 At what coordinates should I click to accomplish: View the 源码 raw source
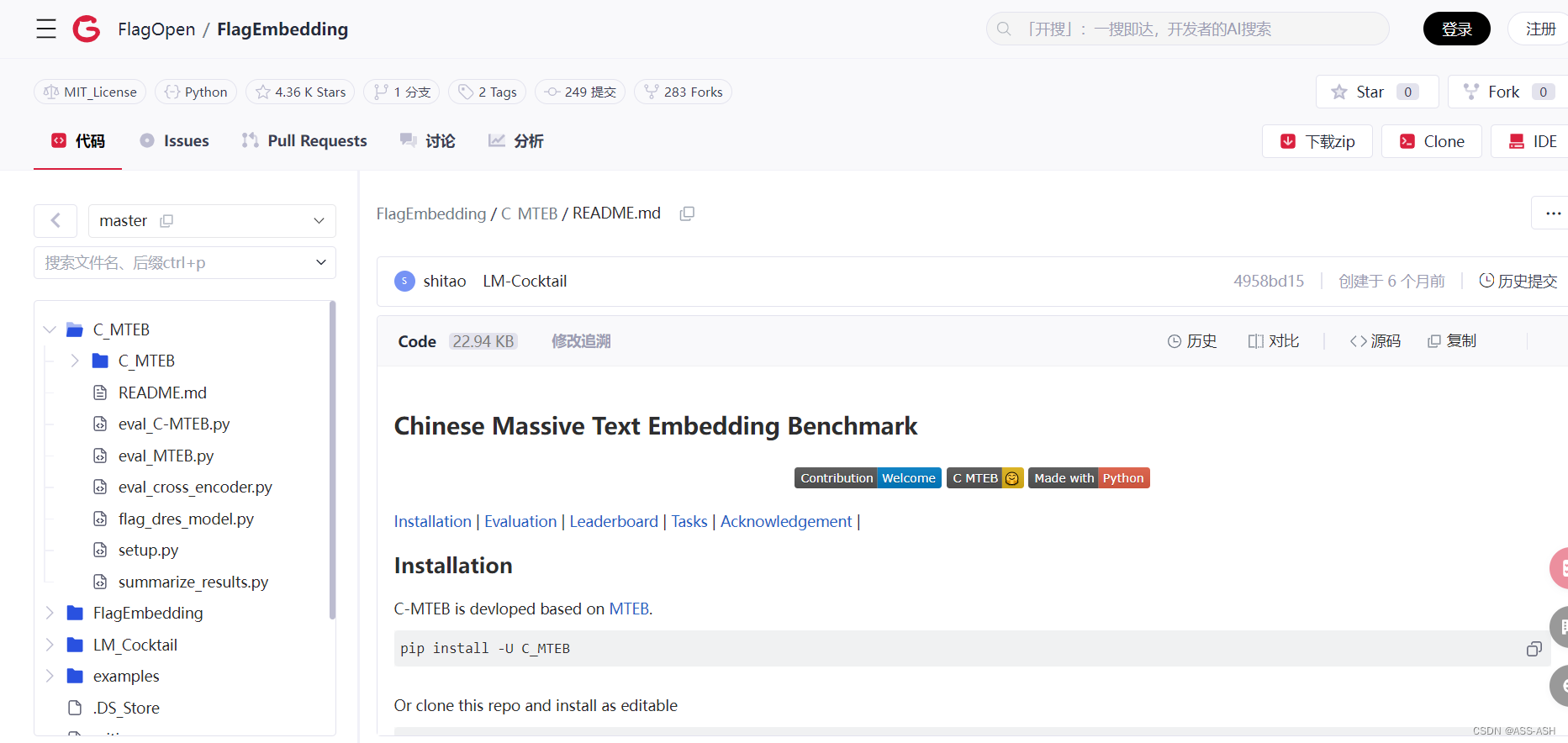[x=1375, y=341]
